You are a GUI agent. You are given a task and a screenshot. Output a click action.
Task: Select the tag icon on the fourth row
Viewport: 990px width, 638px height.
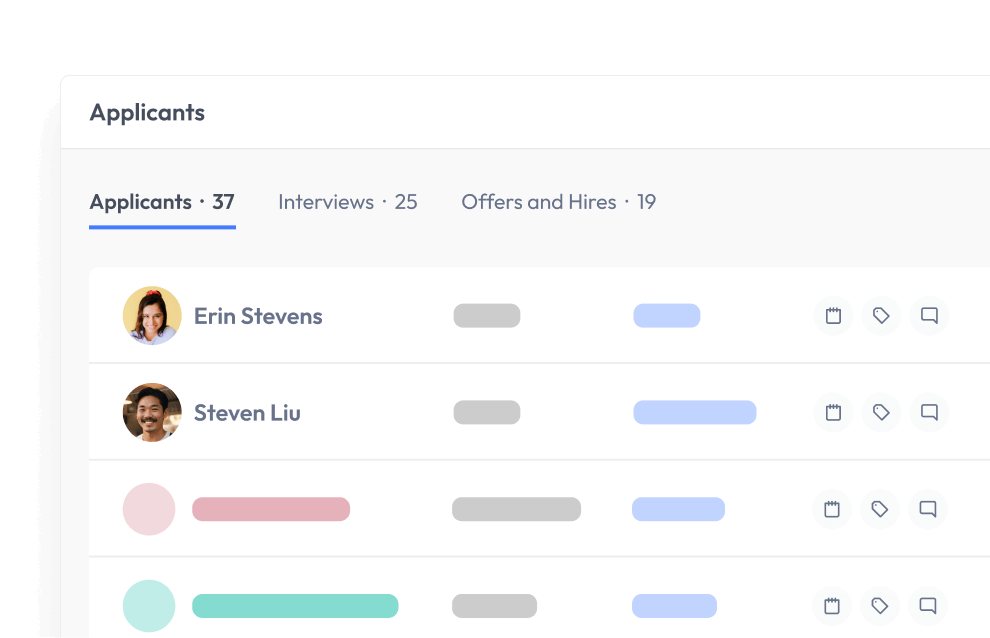(879, 606)
